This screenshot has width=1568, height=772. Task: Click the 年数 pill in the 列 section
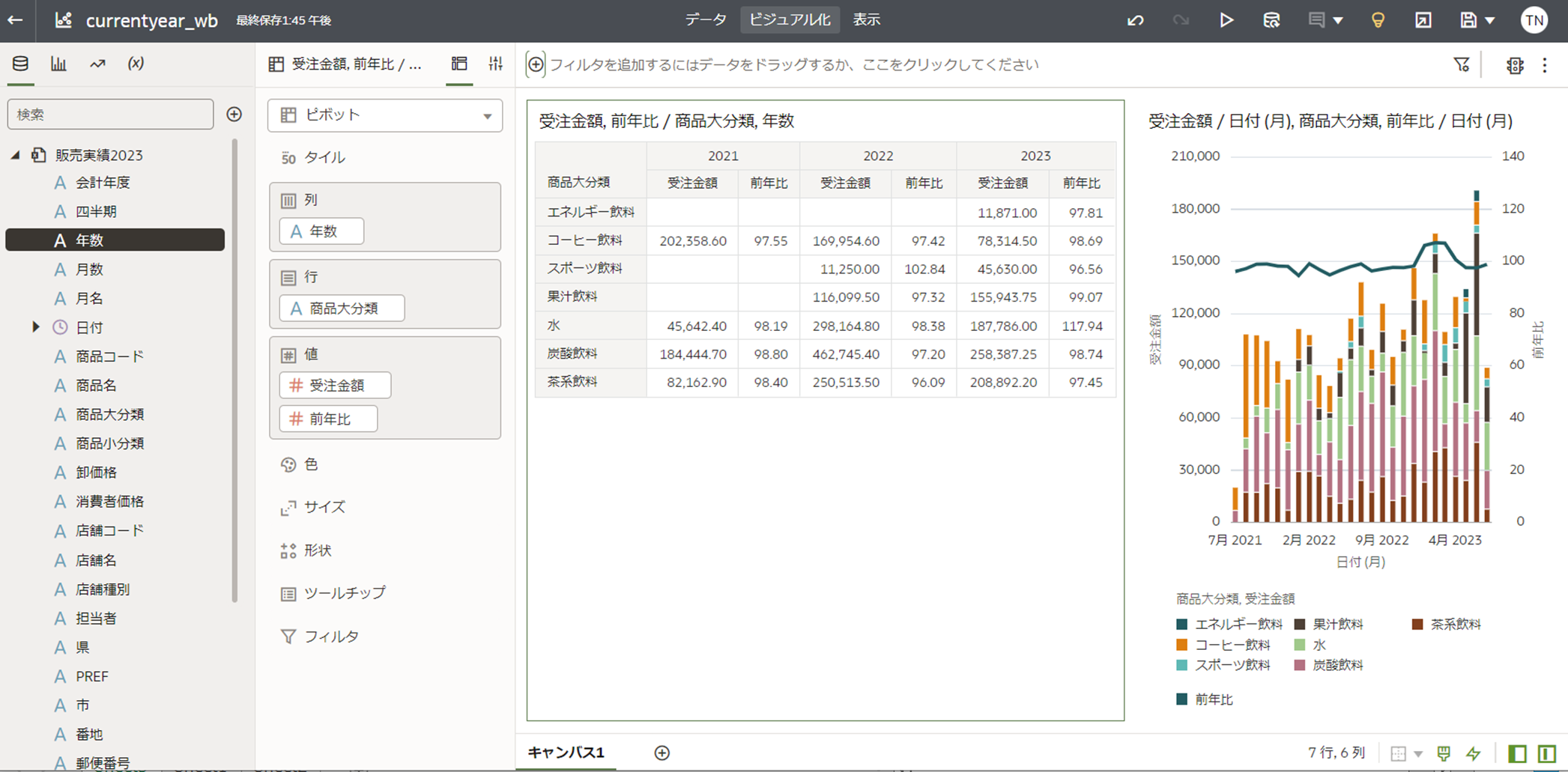[321, 231]
